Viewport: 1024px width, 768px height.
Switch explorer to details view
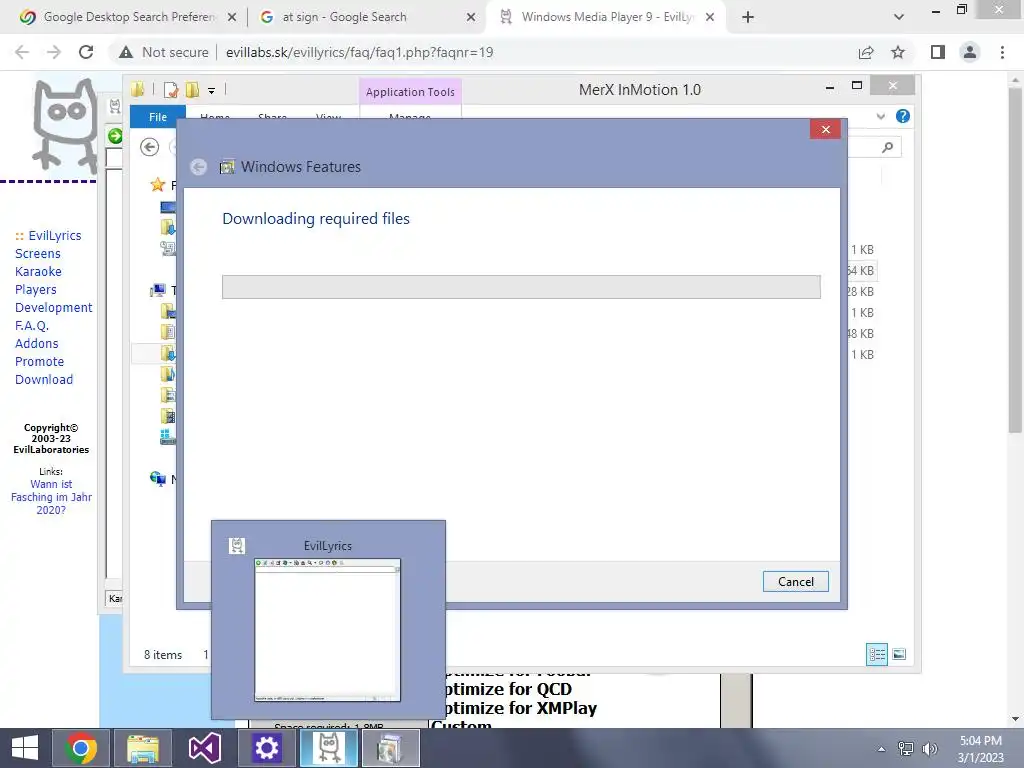(x=876, y=654)
